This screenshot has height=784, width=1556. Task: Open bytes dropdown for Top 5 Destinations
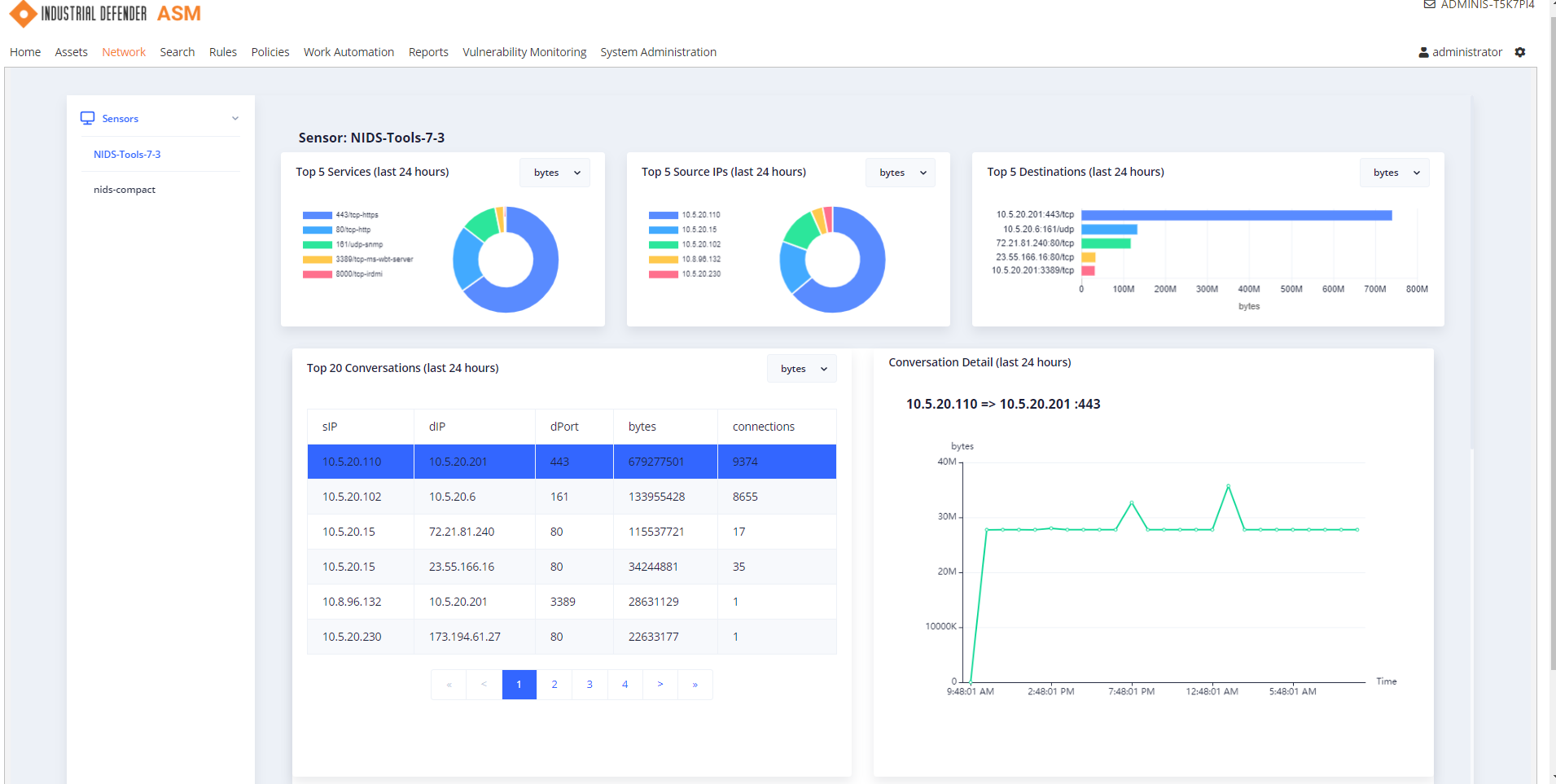click(x=1395, y=173)
